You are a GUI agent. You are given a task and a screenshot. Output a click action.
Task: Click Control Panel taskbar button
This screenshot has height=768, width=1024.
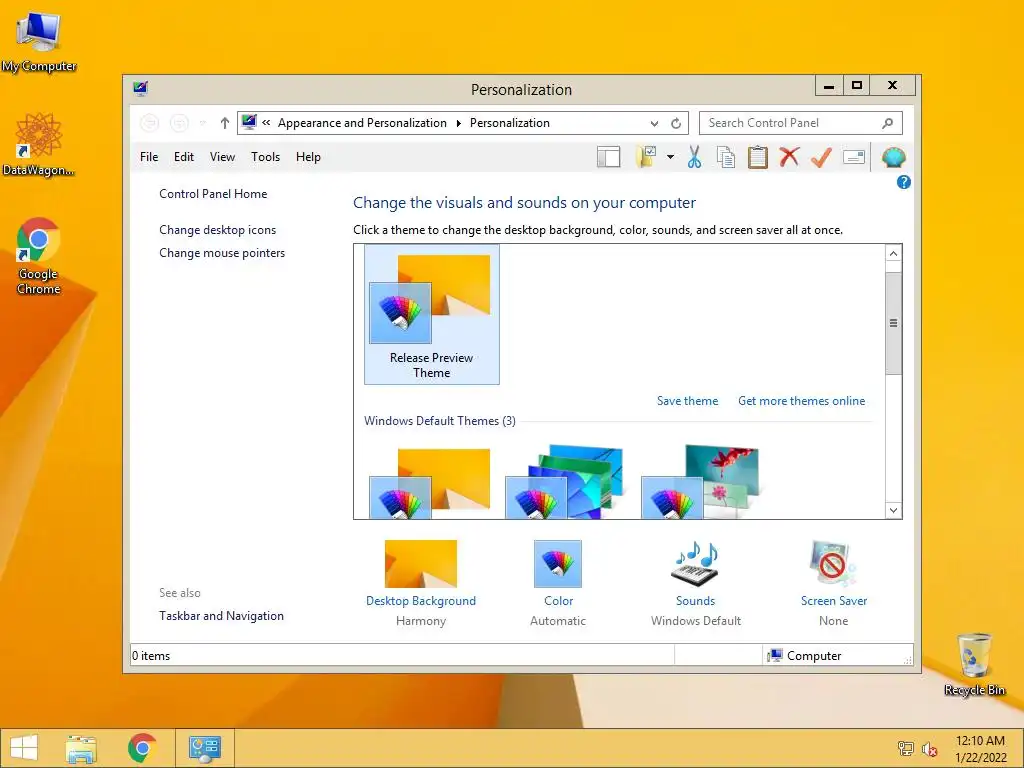point(204,748)
